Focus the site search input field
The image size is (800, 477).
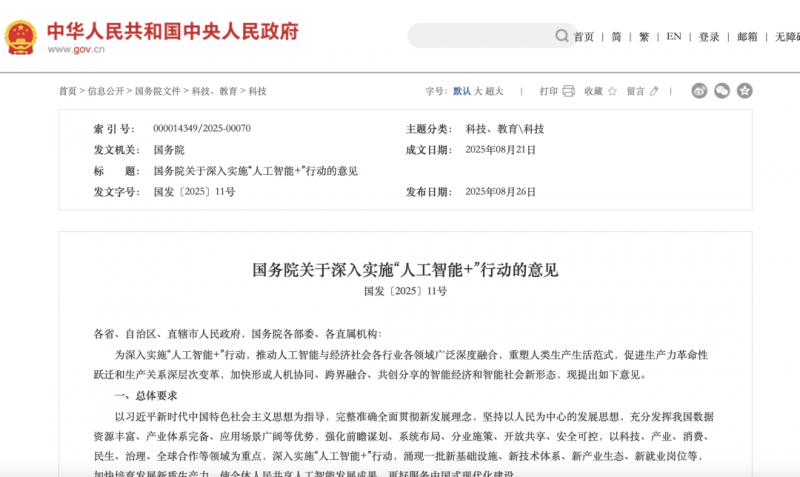(x=480, y=37)
